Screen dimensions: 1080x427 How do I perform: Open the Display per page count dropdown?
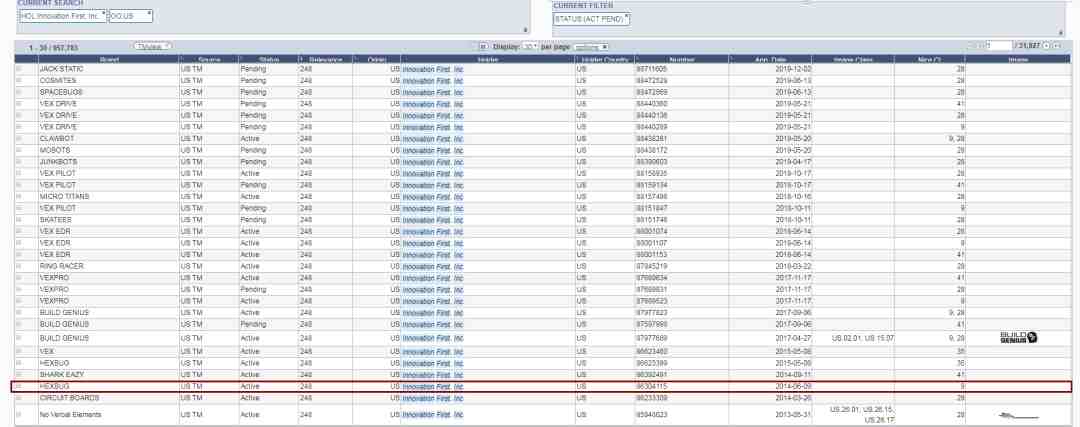[530, 48]
